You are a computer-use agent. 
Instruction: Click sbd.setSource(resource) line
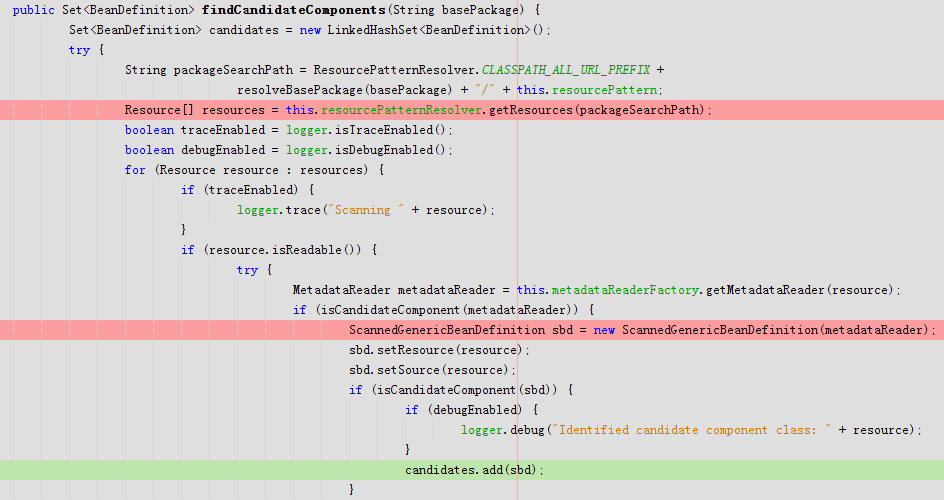432,369
